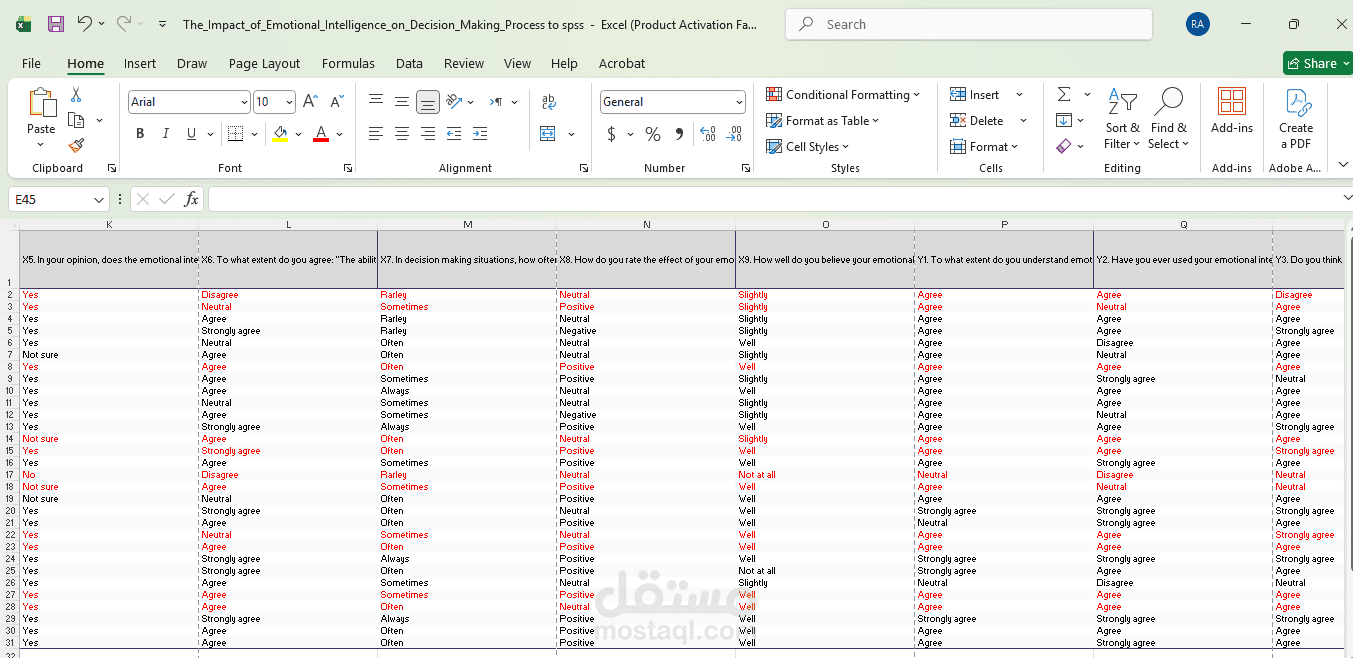Viewport: 1353px width, 658px height.
Task: Open the Conditional Formatting dropdown
Action: [x=843, y=95]
